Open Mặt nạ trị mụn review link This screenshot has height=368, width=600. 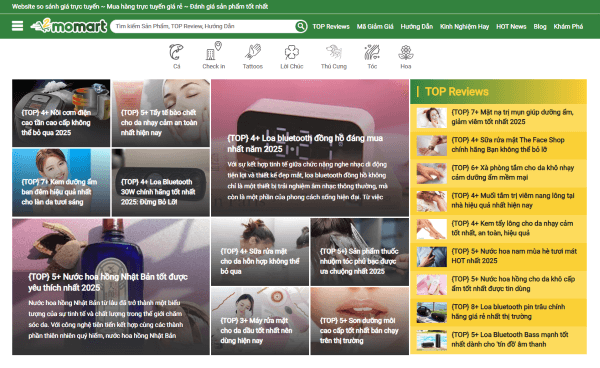512,117
